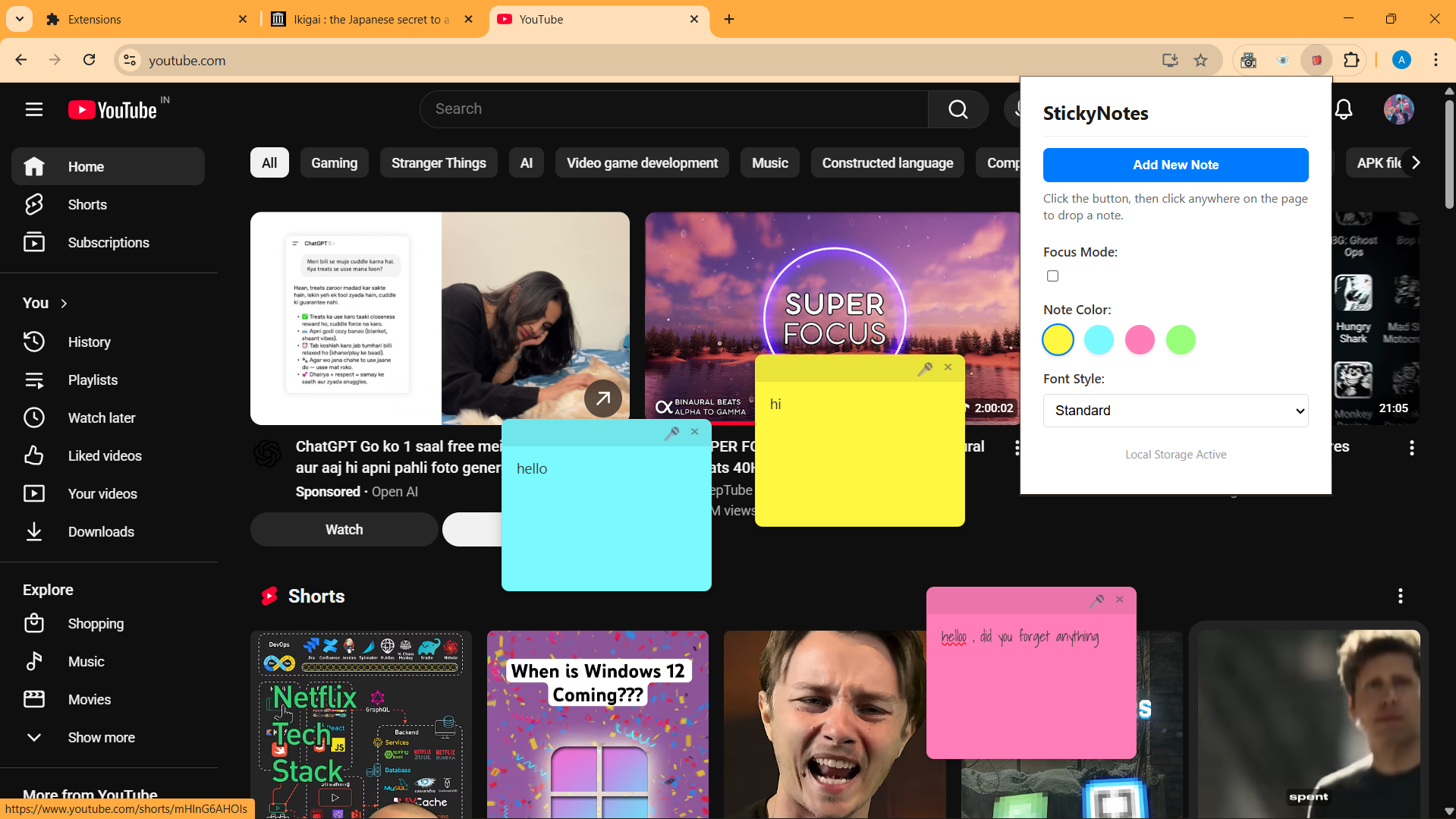Image resolution: width=1456 pixels, height=819 pixels.
Task: Close the yellow 'hi' sticky note
Action: pos(948,367)
